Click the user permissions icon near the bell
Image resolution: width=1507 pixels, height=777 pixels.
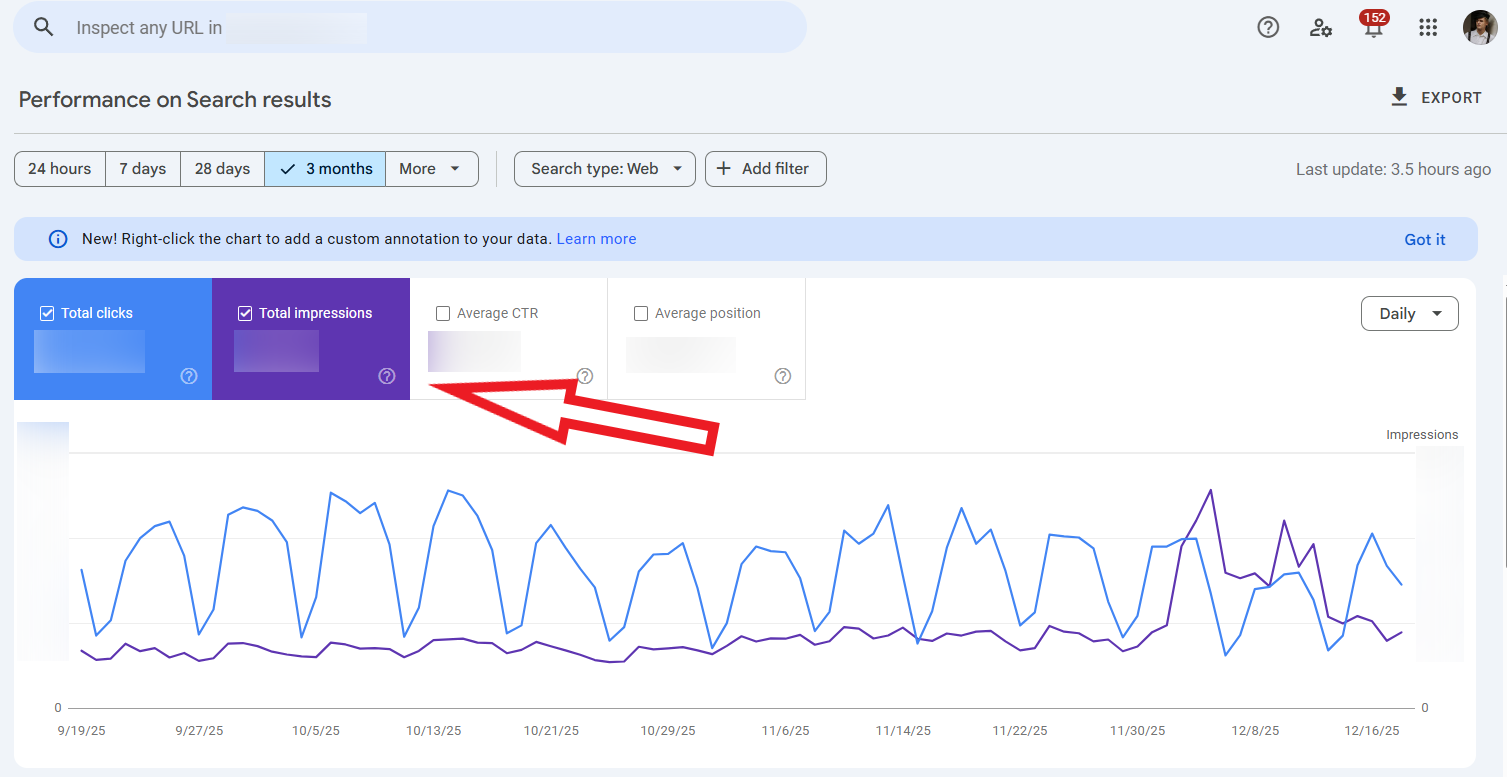click(x=1320, y=28)
